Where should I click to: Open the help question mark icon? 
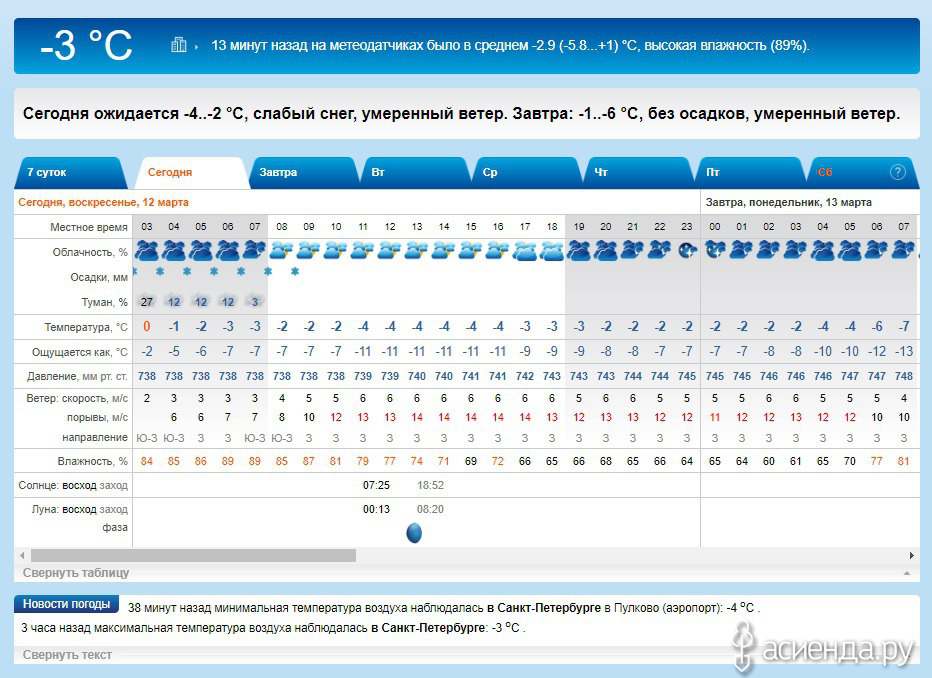tap(898, 172)
